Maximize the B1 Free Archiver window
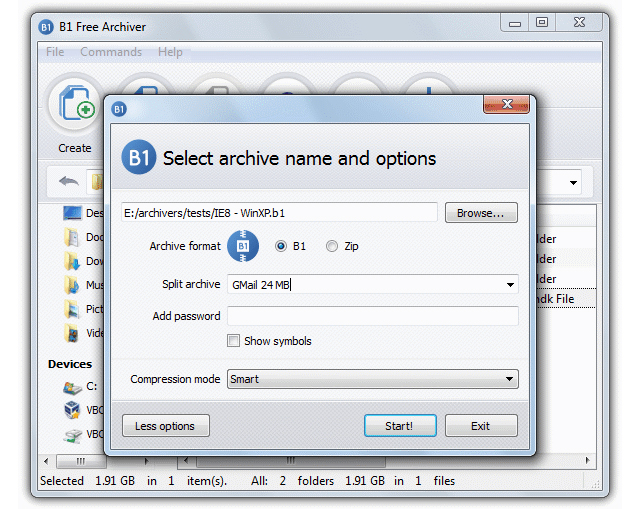Screen dimensions: 640x509 click(542, 22)
